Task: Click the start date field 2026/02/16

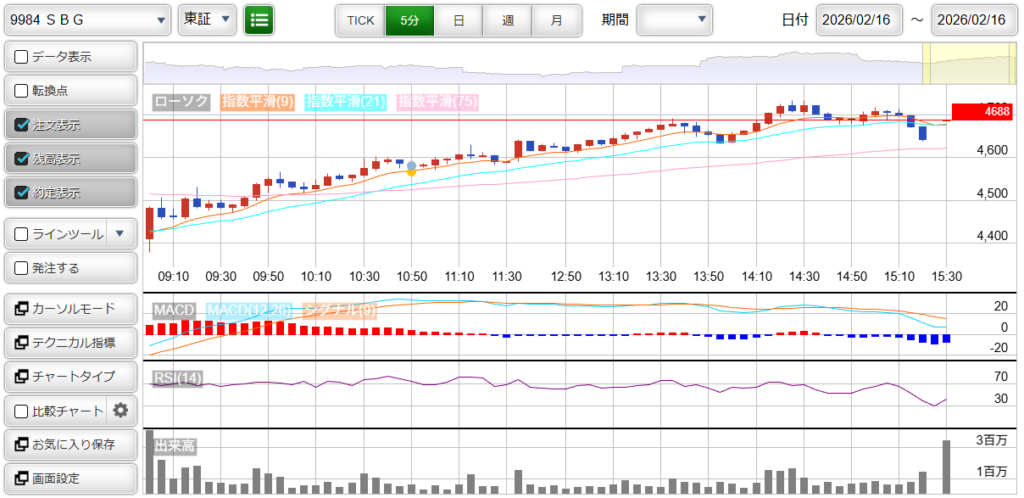Action: [858, 19]
